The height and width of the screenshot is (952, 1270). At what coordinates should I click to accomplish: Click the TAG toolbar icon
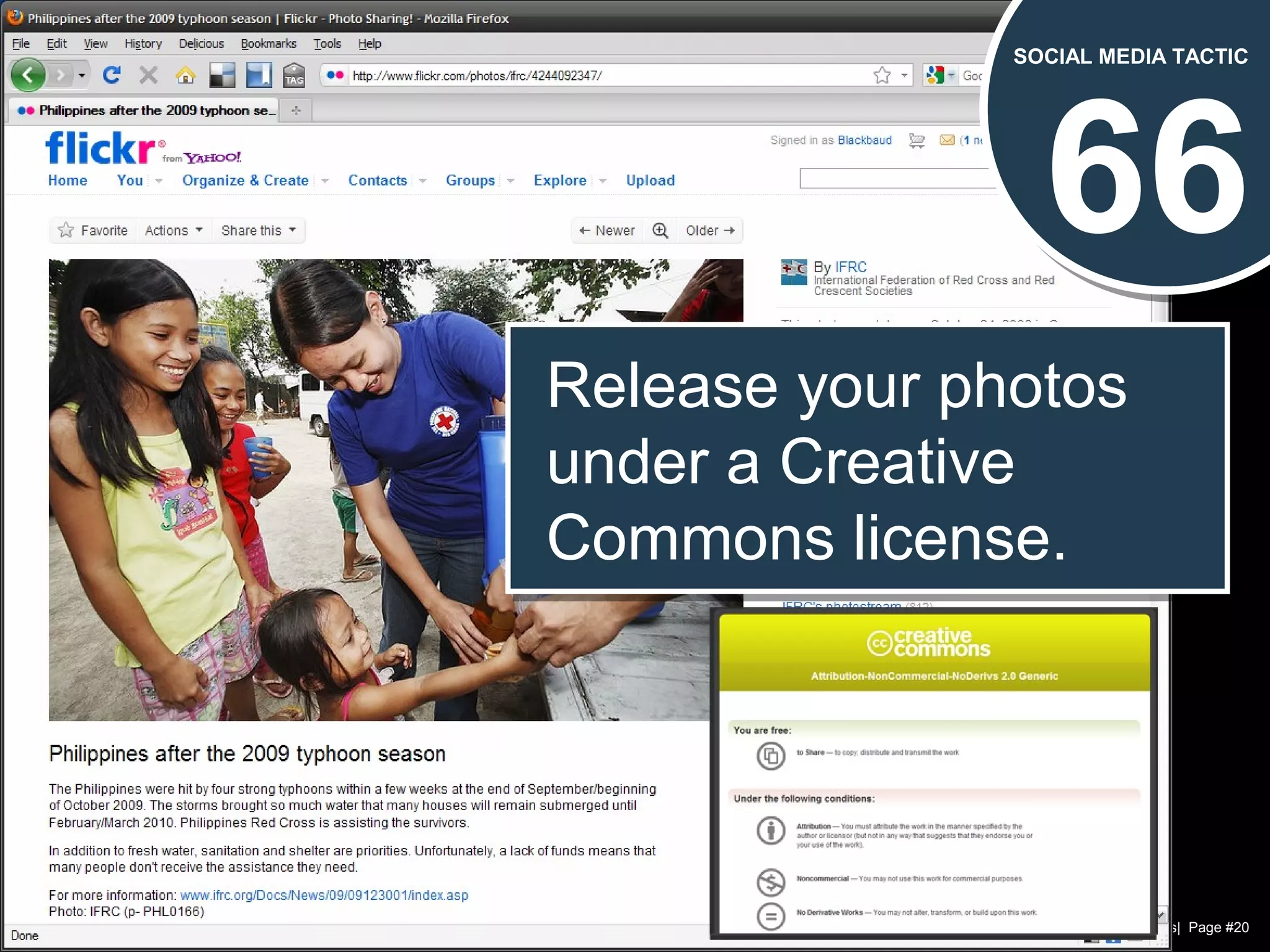[x=294, y=76]
